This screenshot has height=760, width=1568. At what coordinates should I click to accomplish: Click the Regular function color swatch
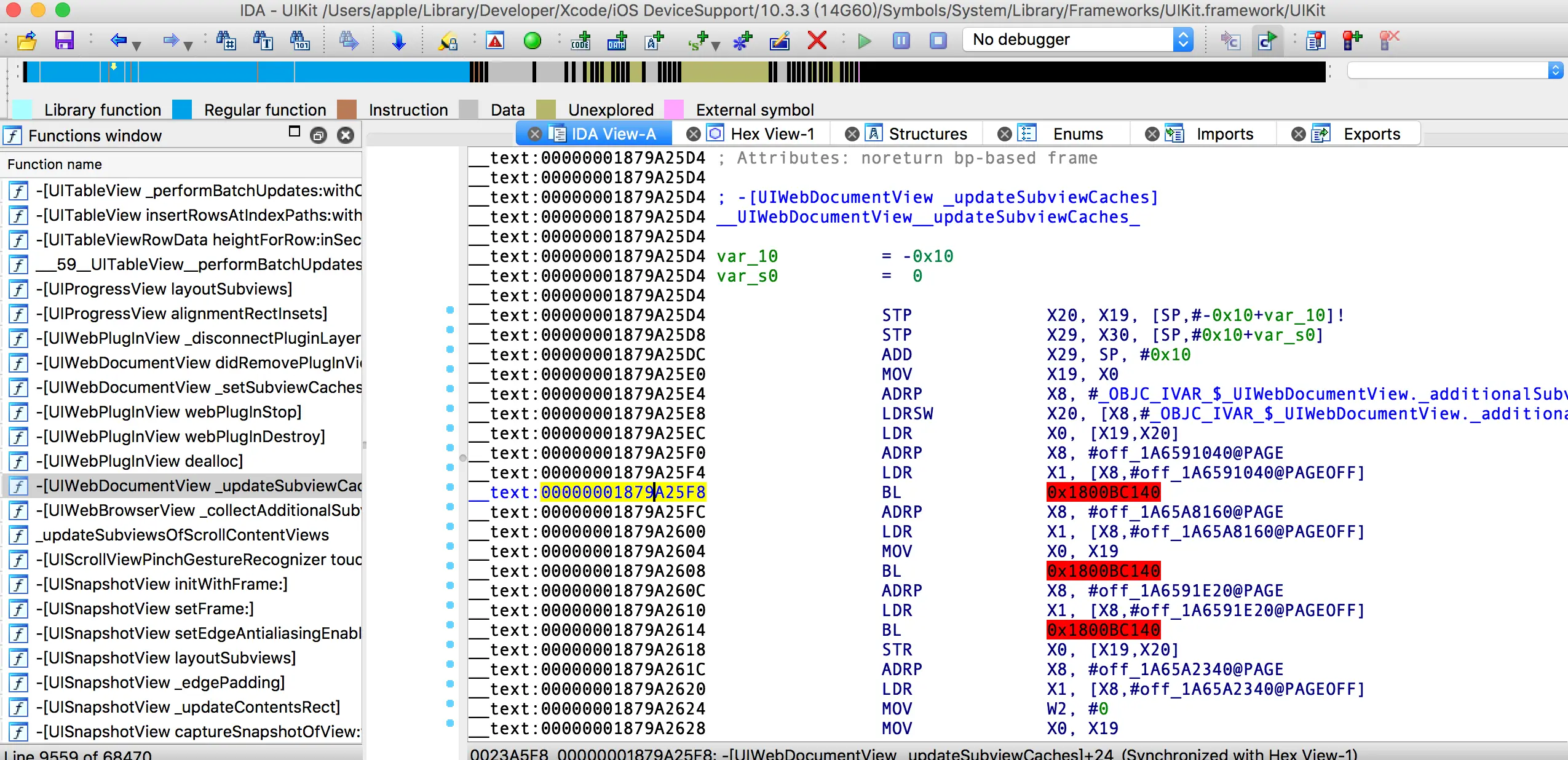182,109
